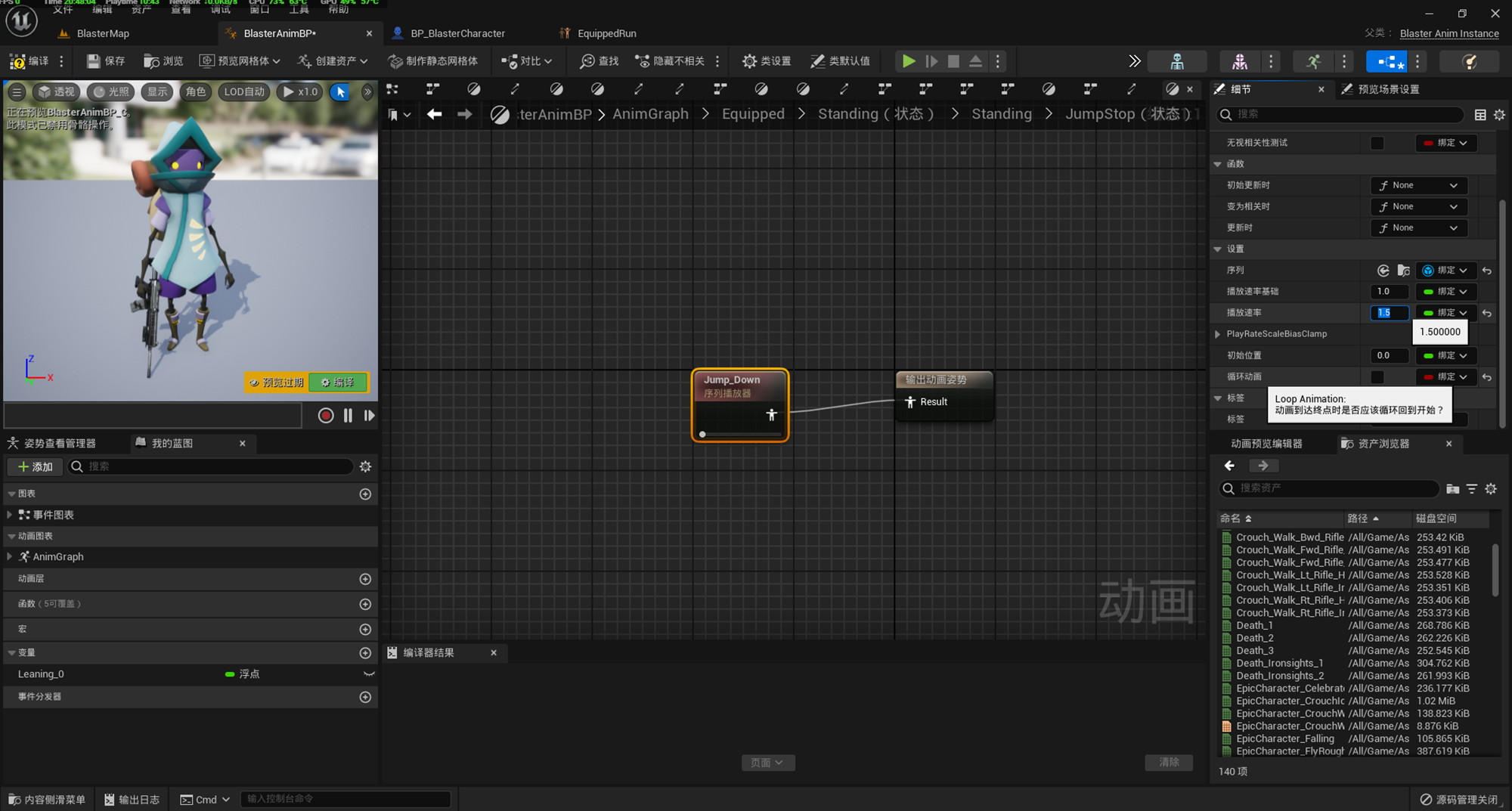Click the animation editor mode icon

pos(1313,61)
